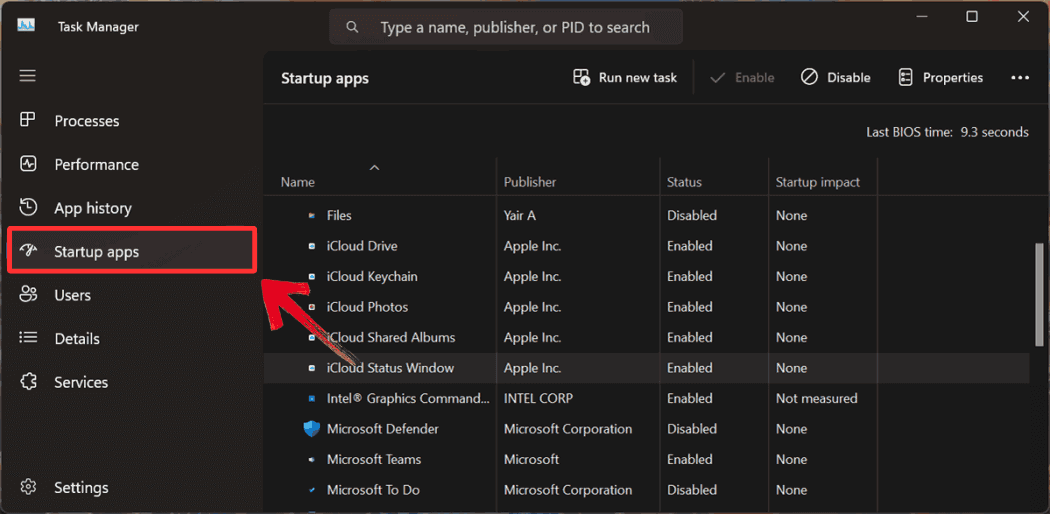Select the Intel® Graphics Command row
This screenshot has width=1050, height=514.
(x=647, y=398)
